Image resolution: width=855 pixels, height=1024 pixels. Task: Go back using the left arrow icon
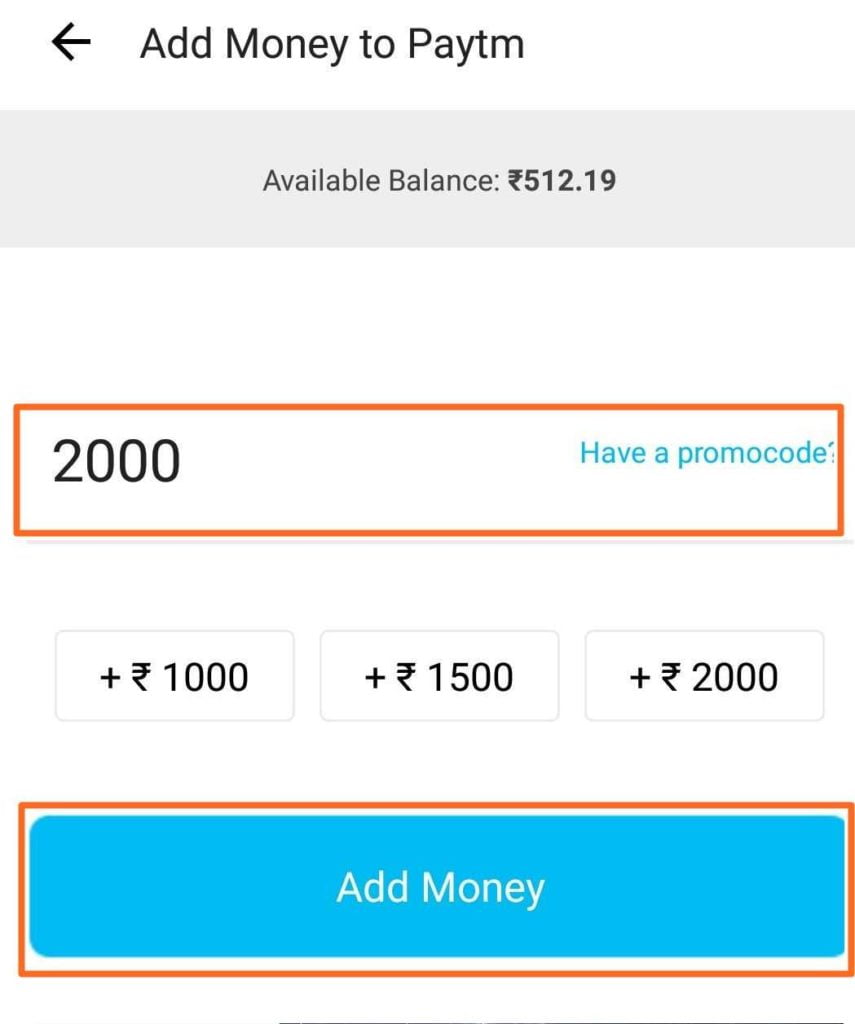71,43
